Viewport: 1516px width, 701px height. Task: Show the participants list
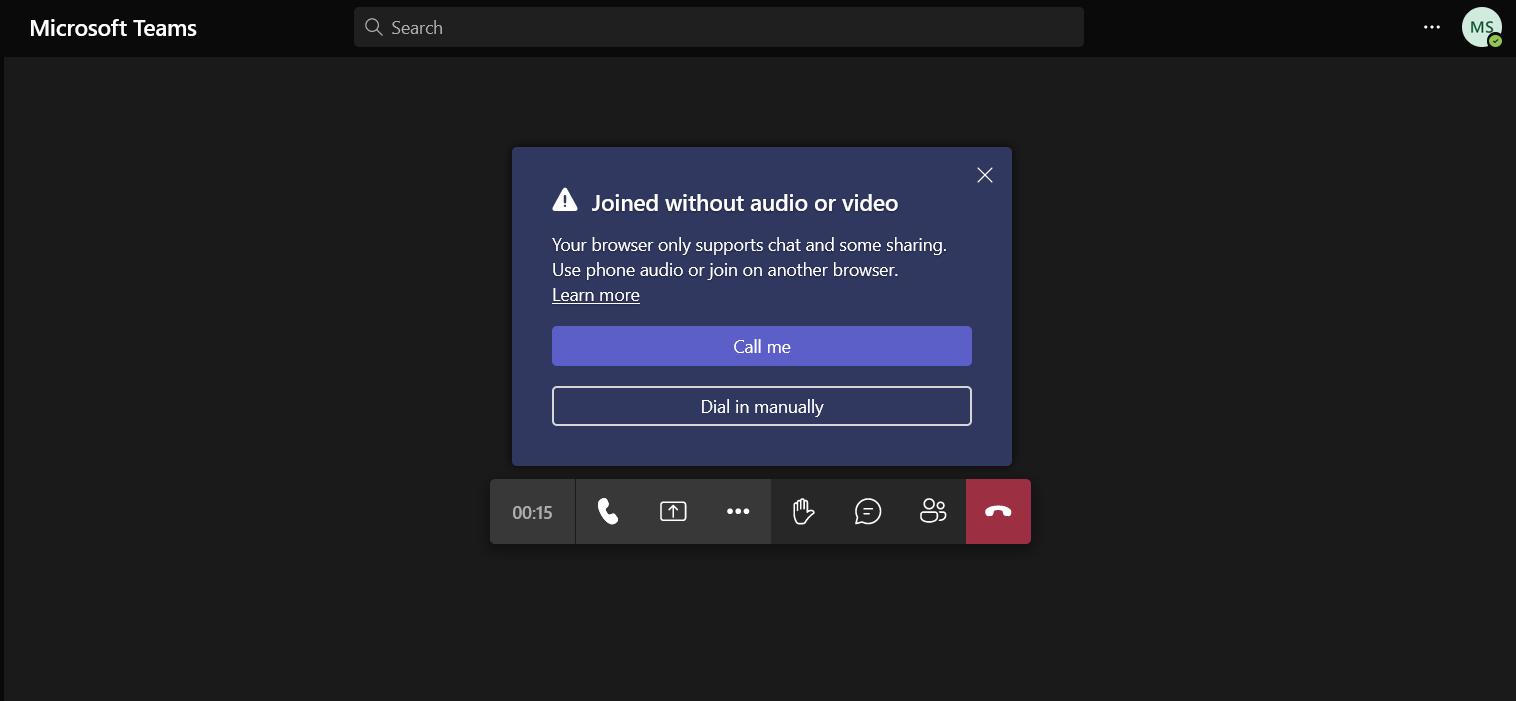coord(933,511)
